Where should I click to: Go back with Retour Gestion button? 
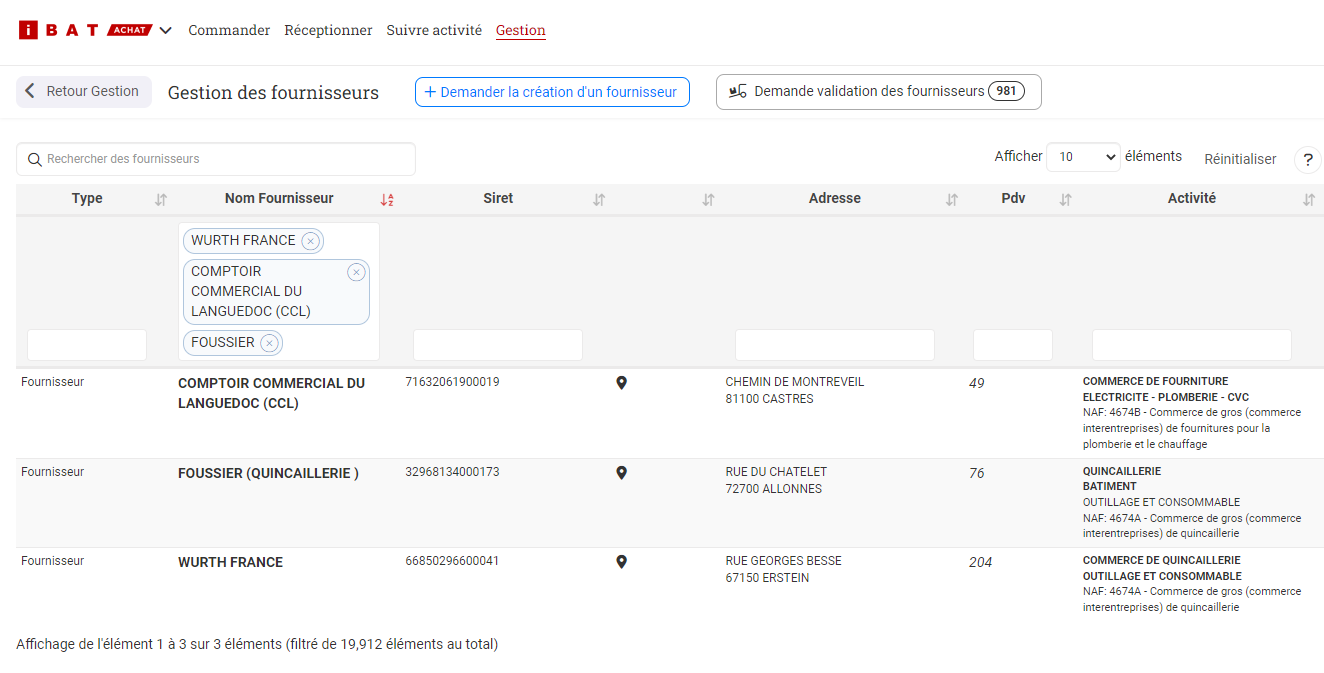point(84,91)
